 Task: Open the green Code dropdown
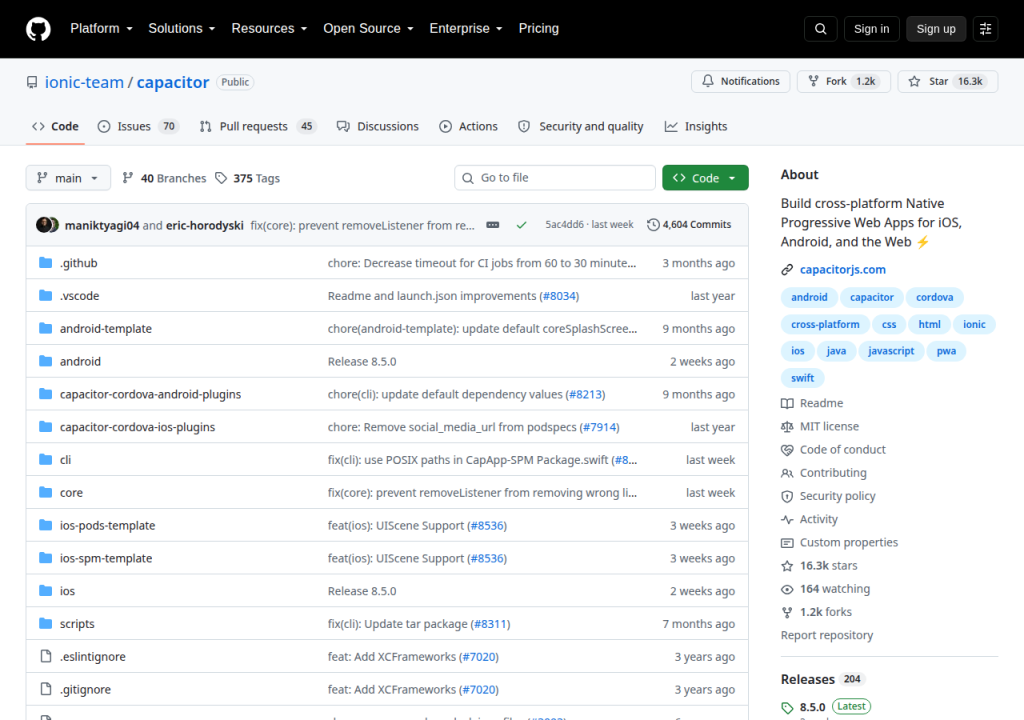(705, 178)
